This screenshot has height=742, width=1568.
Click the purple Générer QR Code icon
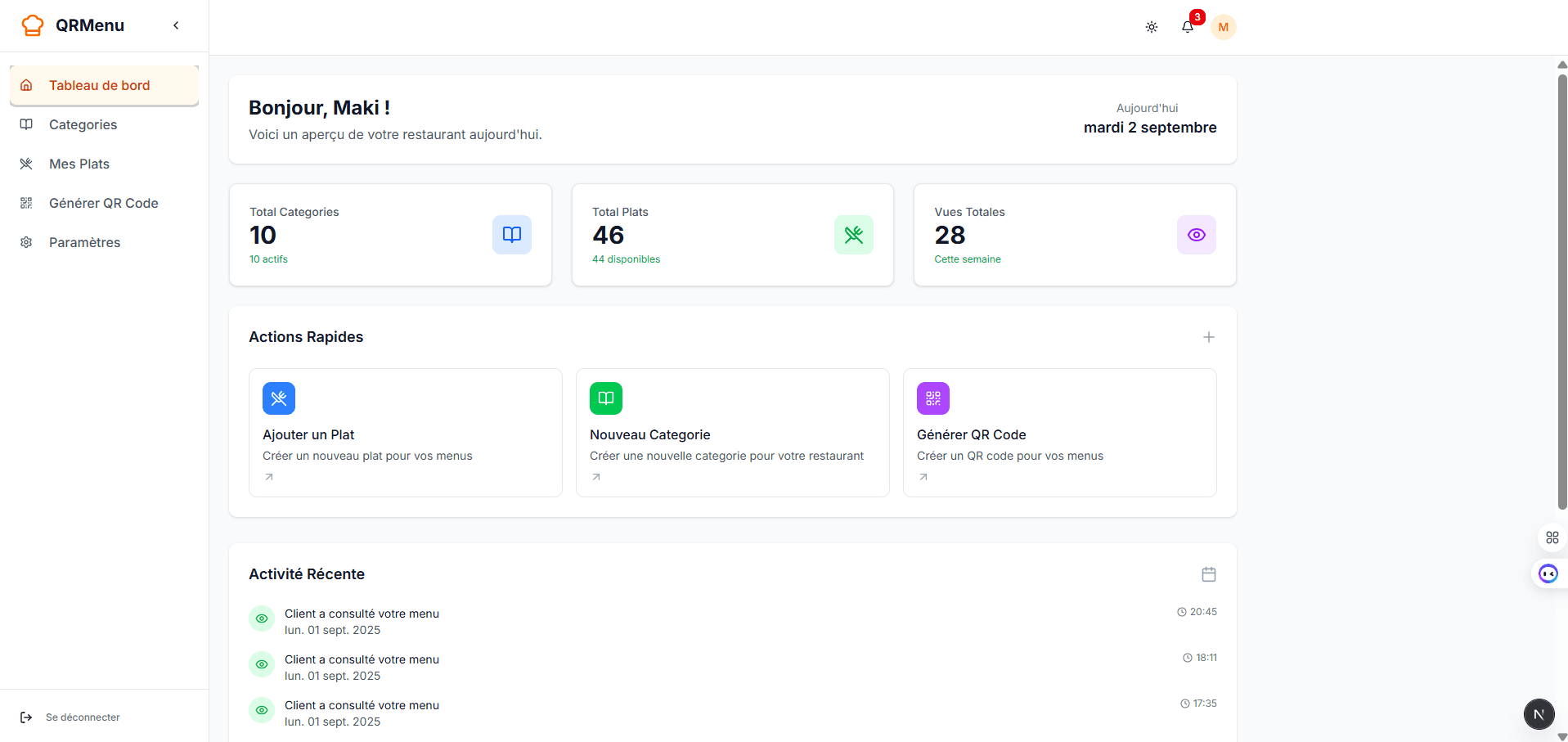point(932,398)
